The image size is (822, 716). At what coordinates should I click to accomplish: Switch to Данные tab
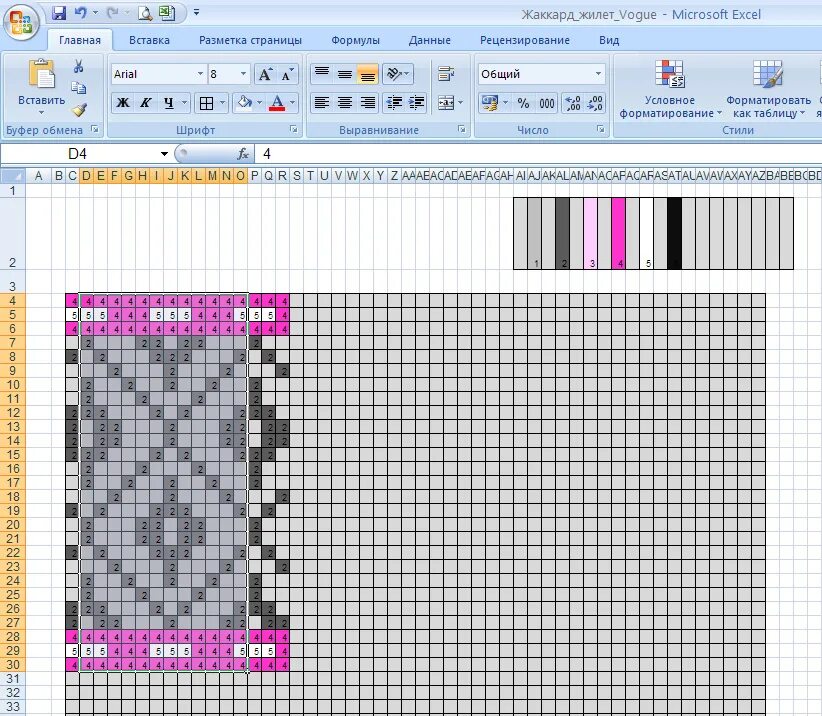pos(429,40)
